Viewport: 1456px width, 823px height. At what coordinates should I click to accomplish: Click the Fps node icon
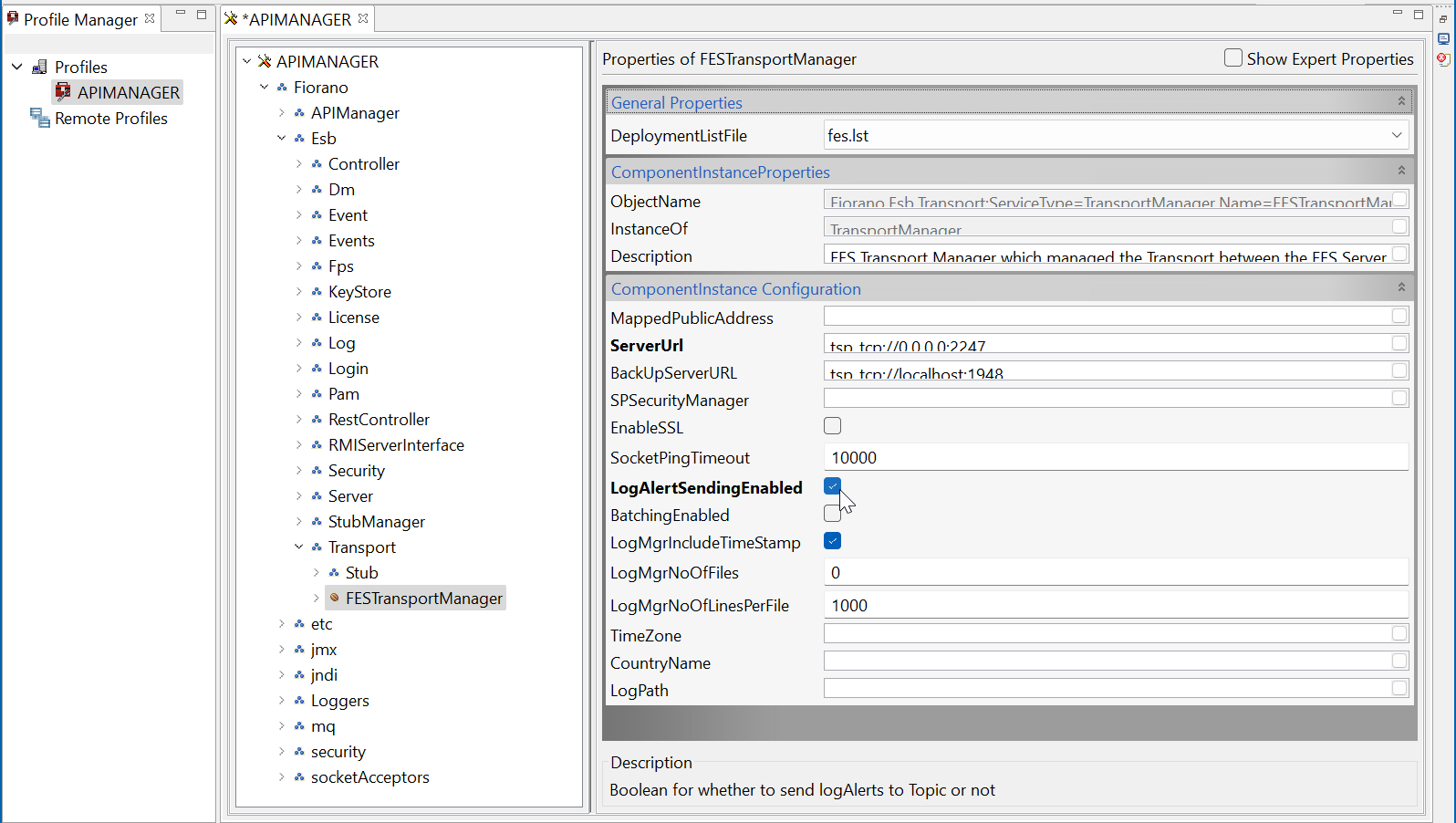click(317, 266)
